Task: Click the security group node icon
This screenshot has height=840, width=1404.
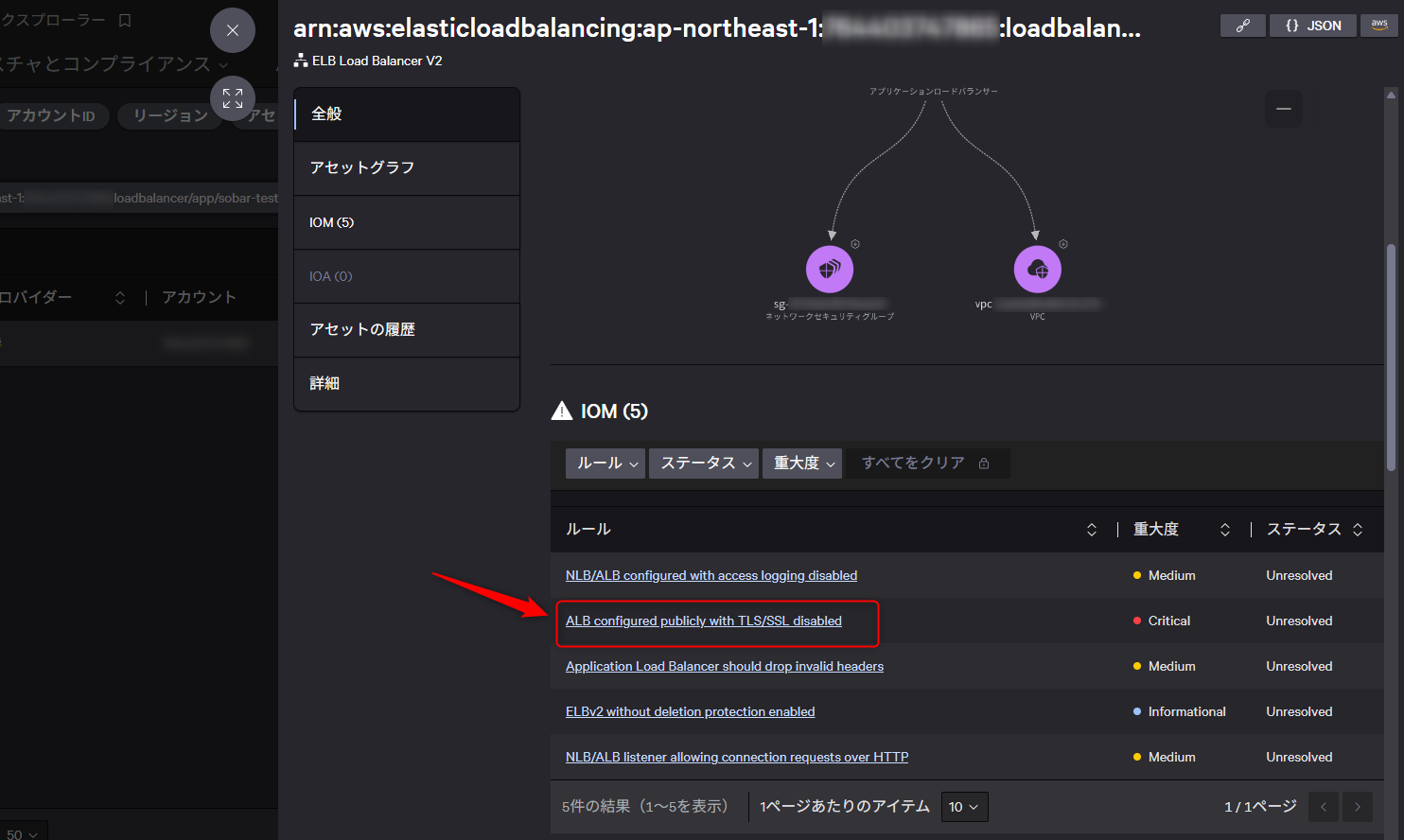Action: click(830, 270)
